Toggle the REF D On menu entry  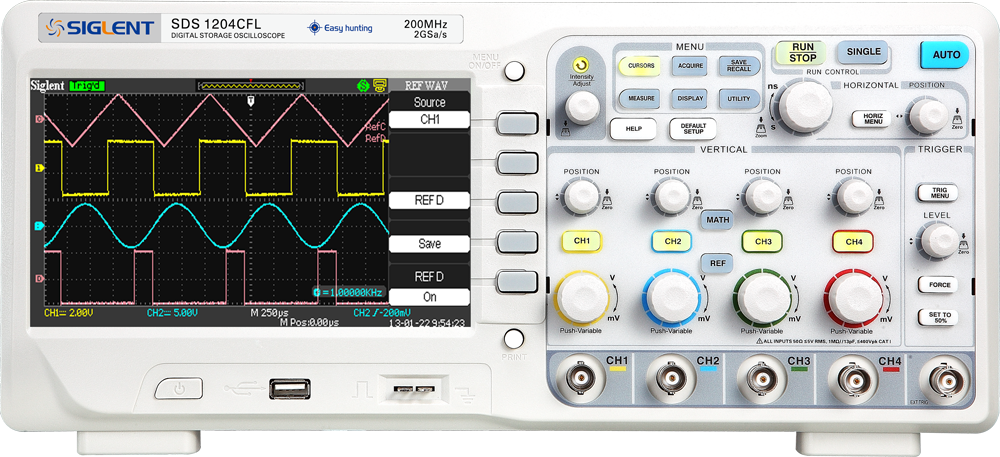tap(429, 287)
